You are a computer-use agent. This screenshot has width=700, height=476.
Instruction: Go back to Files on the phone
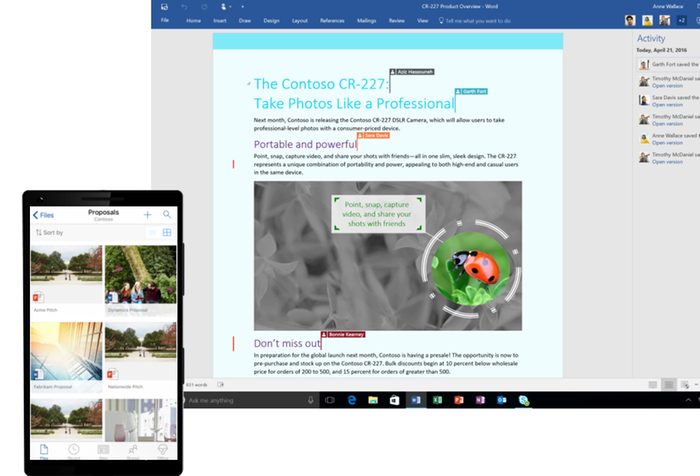point(43,215)
